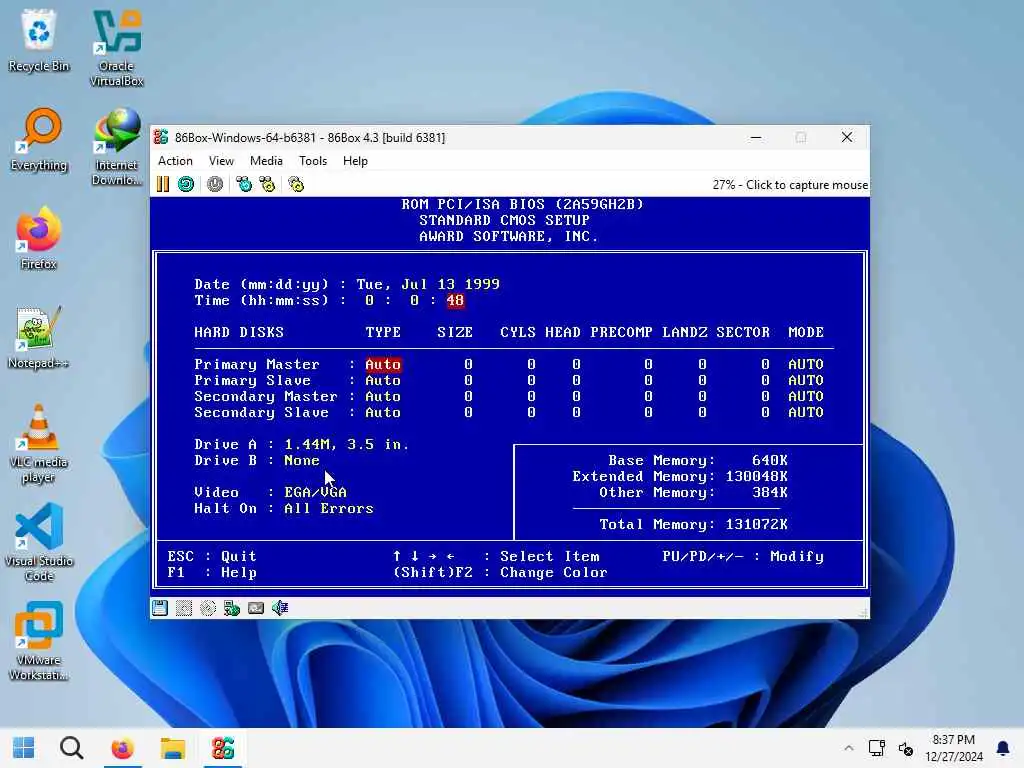Click the Drive A '1.44M, 3.5 in.' value

coord(347,445)
